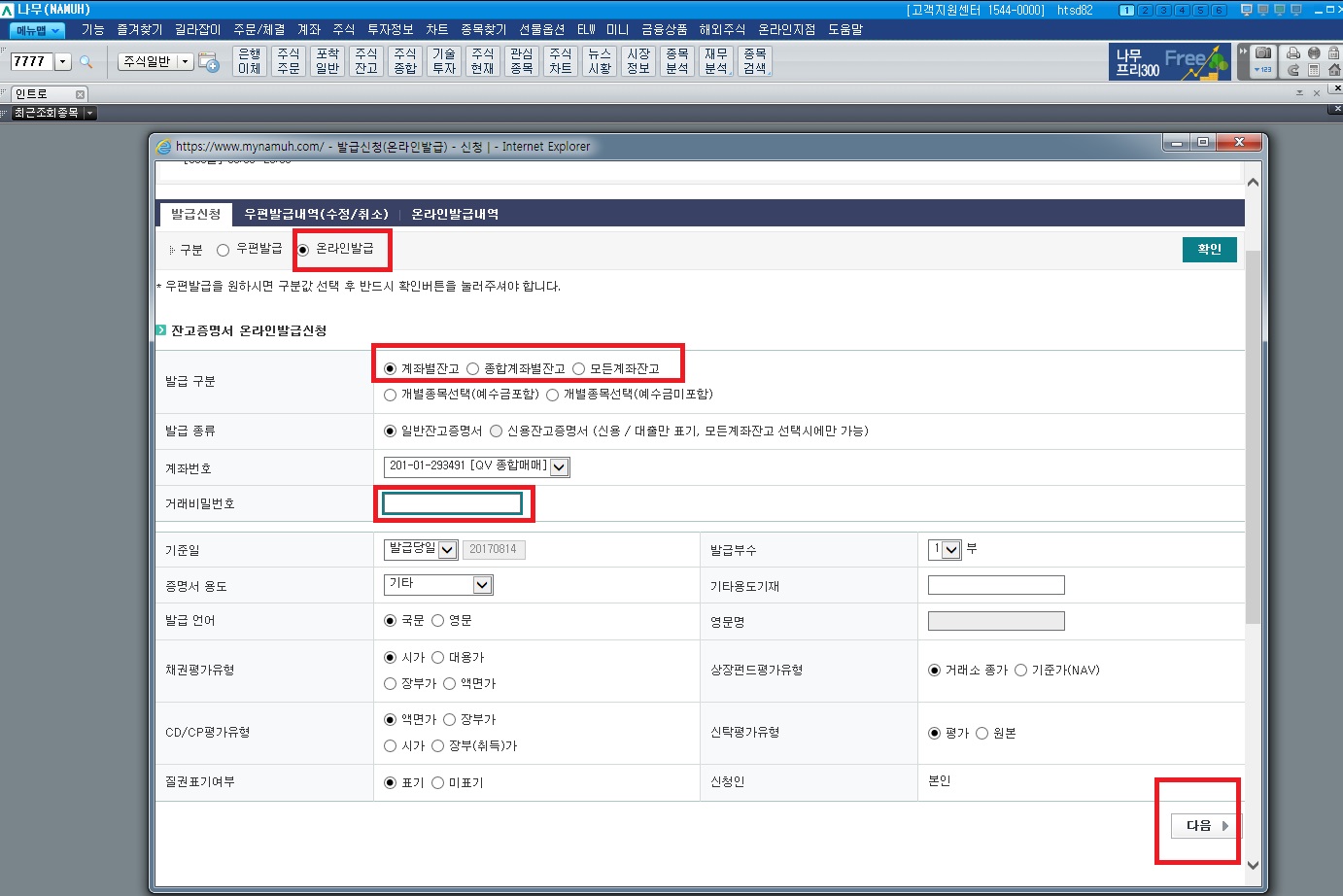
Task: Choose 영문 as the issuance language
Action: tap(438, 621)
